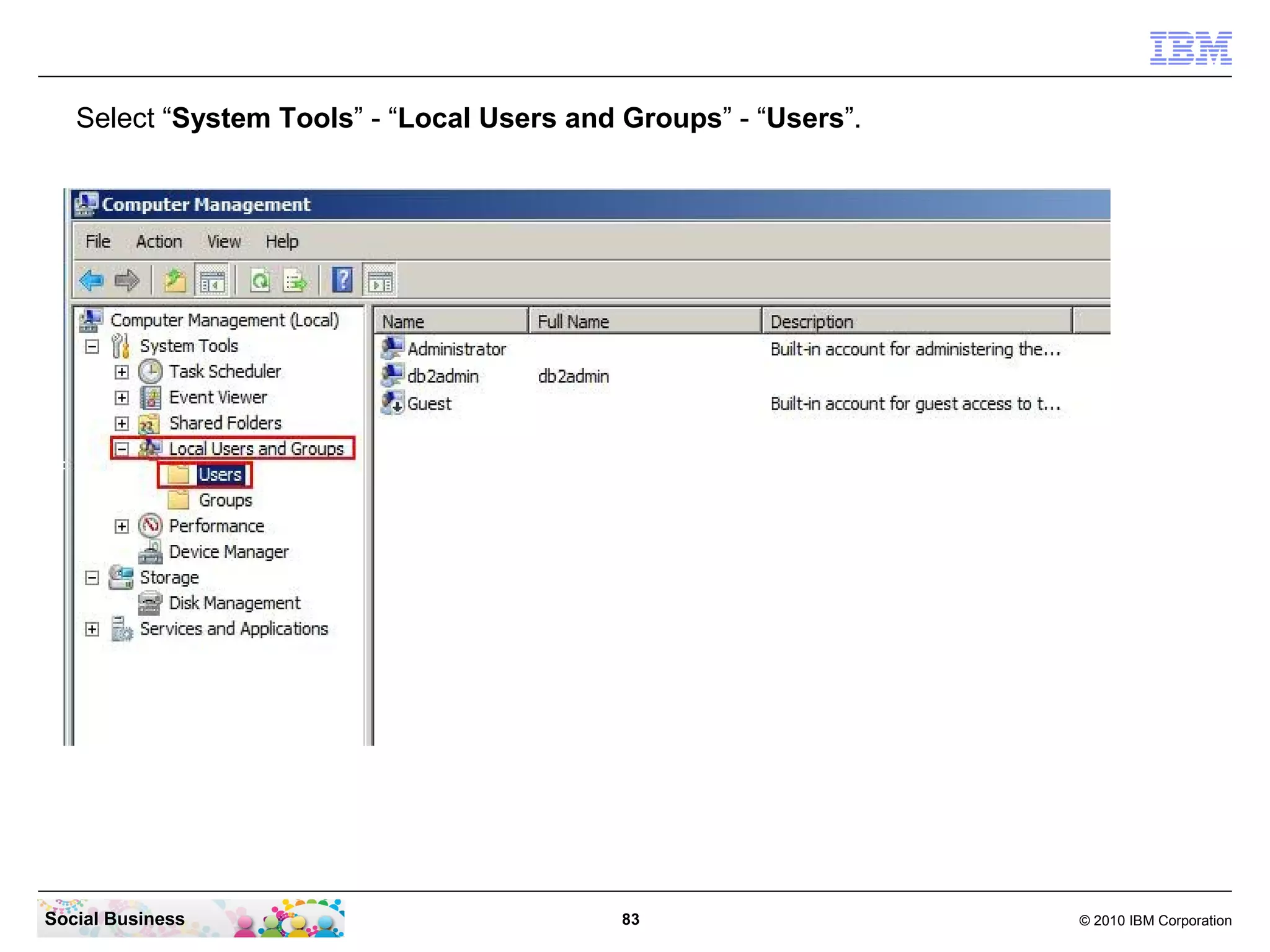Click the Refresh toolbar icon
This screenshot has height=952, width=1270.
pos(260,281)
